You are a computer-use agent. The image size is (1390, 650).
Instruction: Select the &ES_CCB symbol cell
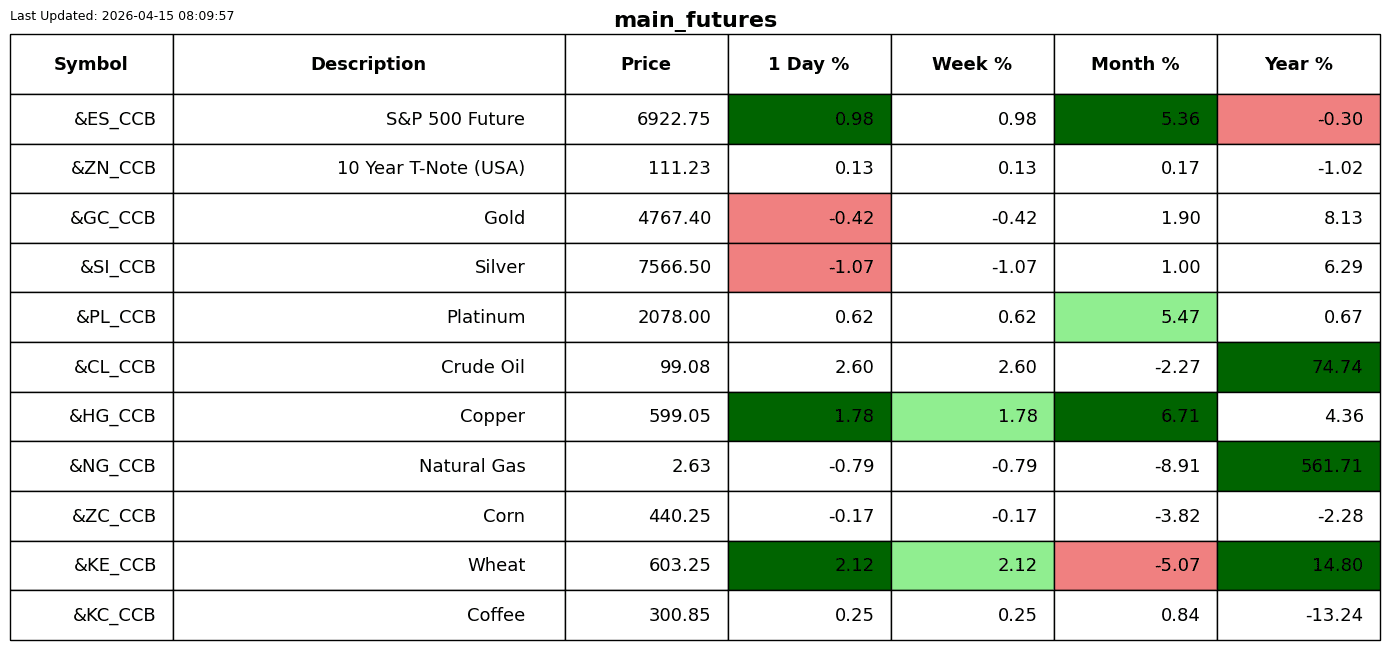coord(91,119)
